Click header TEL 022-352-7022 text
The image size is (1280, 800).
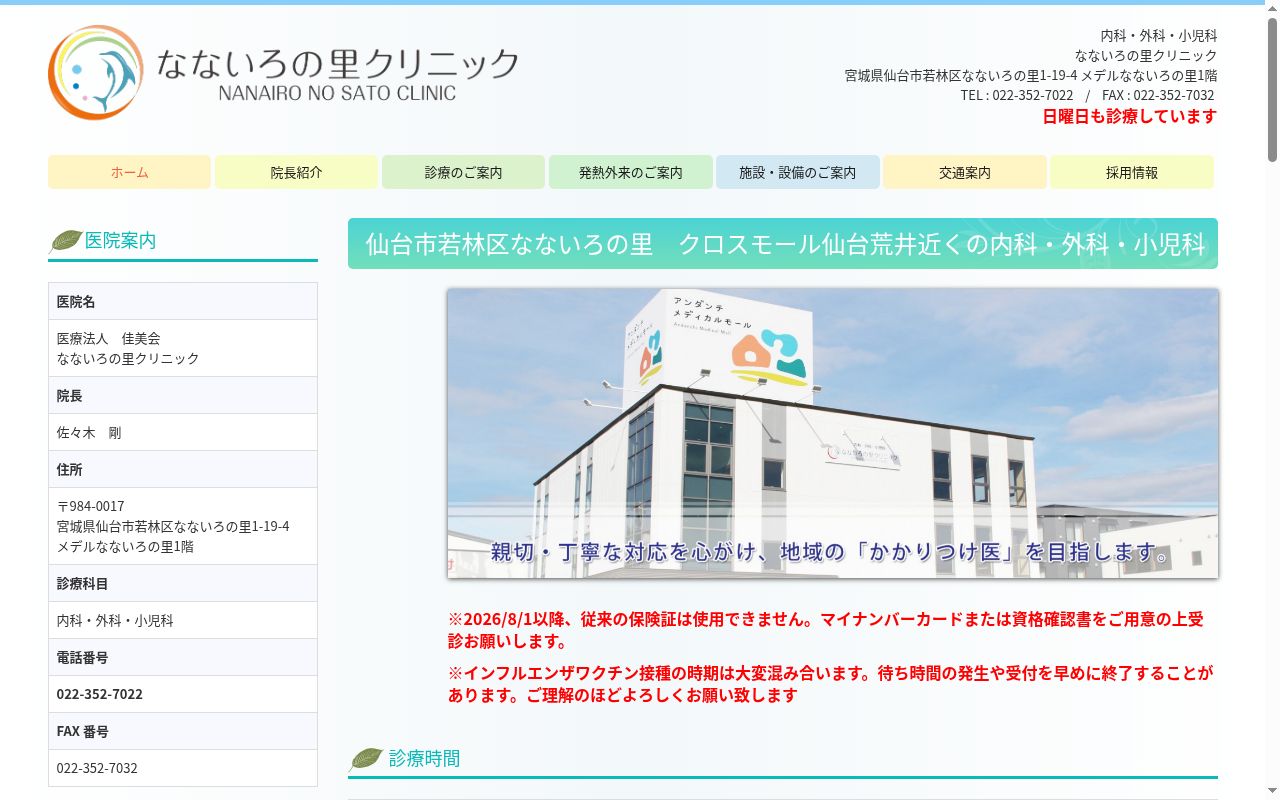coord(1017,95)
